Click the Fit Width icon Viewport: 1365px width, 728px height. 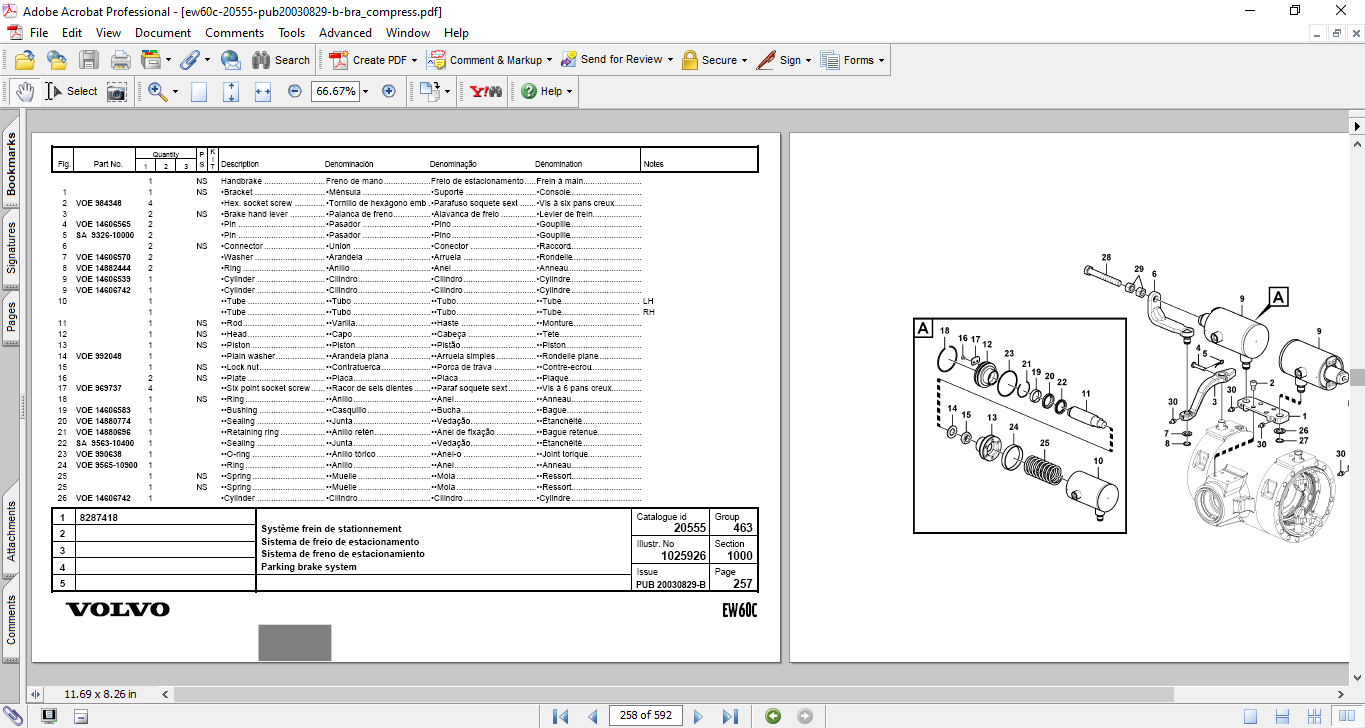point(263,91)
